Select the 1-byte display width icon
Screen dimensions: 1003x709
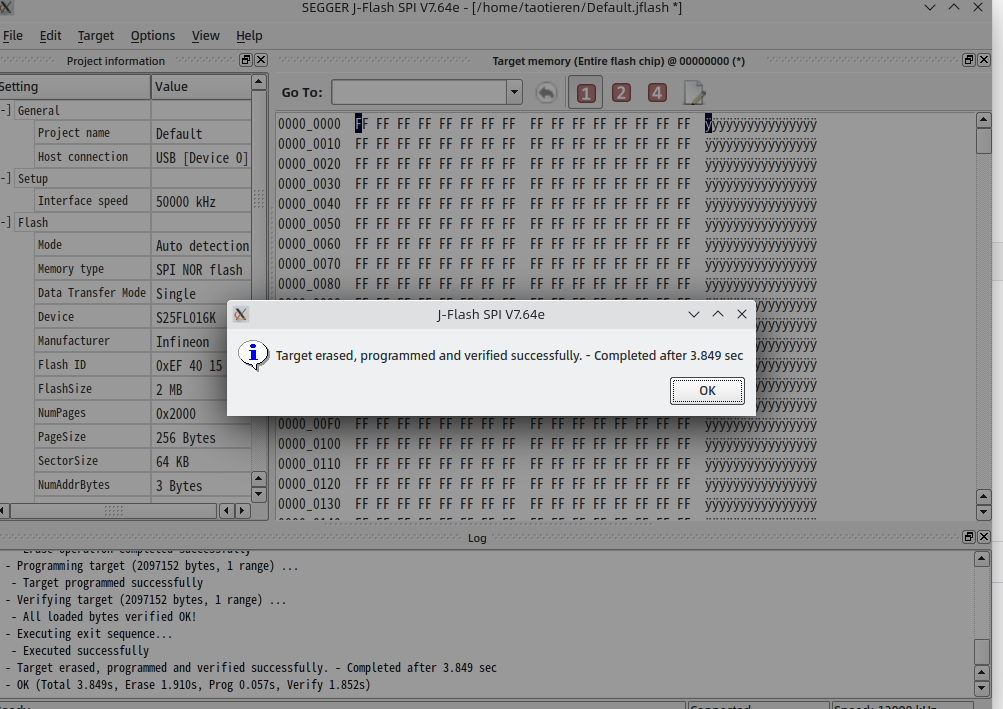[585, 93]
